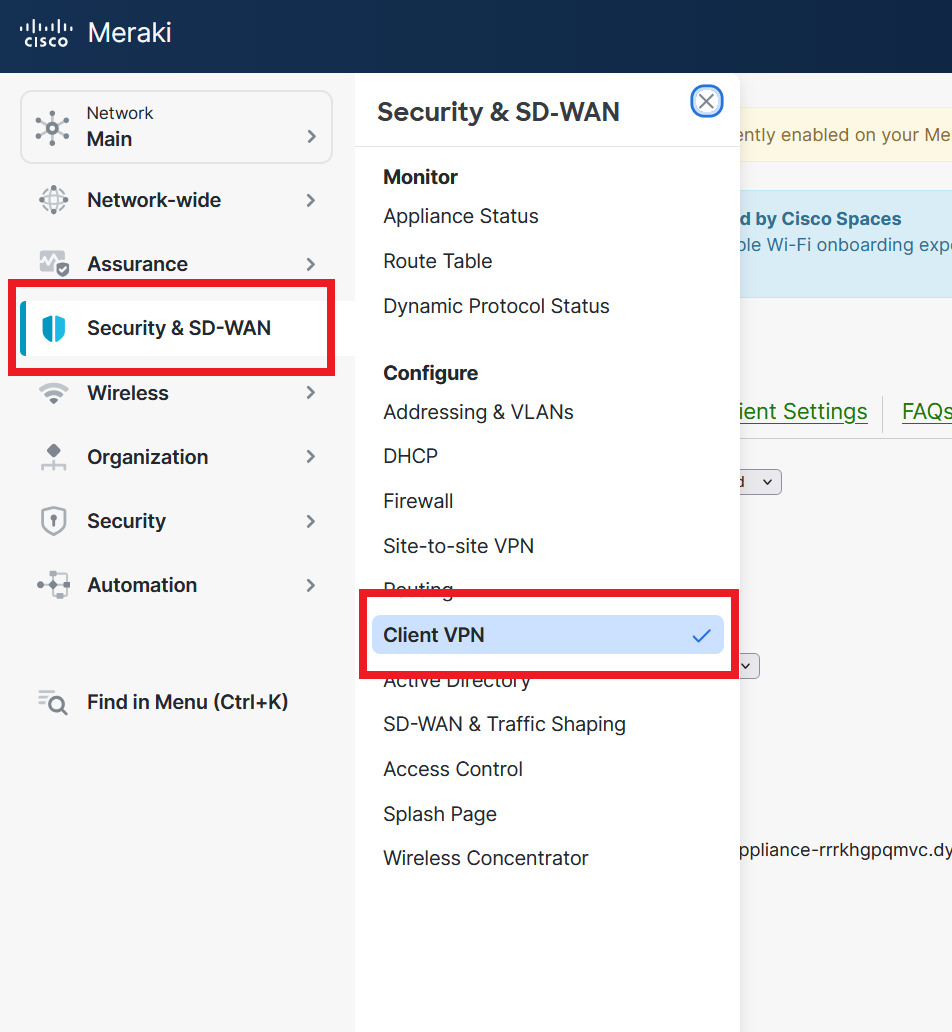952x1032 pixels.
Task: Open the lower dropdown beside Client VPN
Action: point(749,665)
